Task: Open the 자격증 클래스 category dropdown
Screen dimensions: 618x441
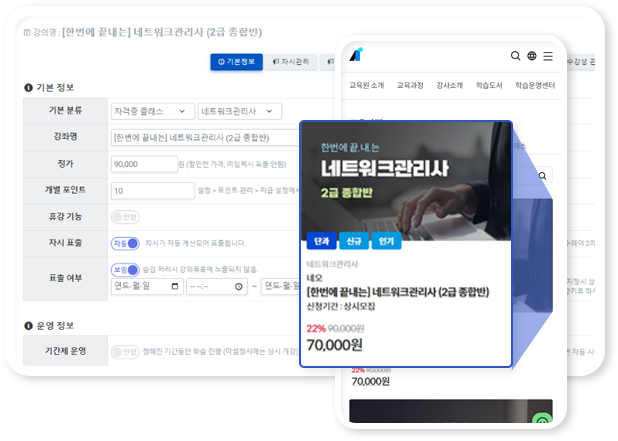Action: pos(153,111)
